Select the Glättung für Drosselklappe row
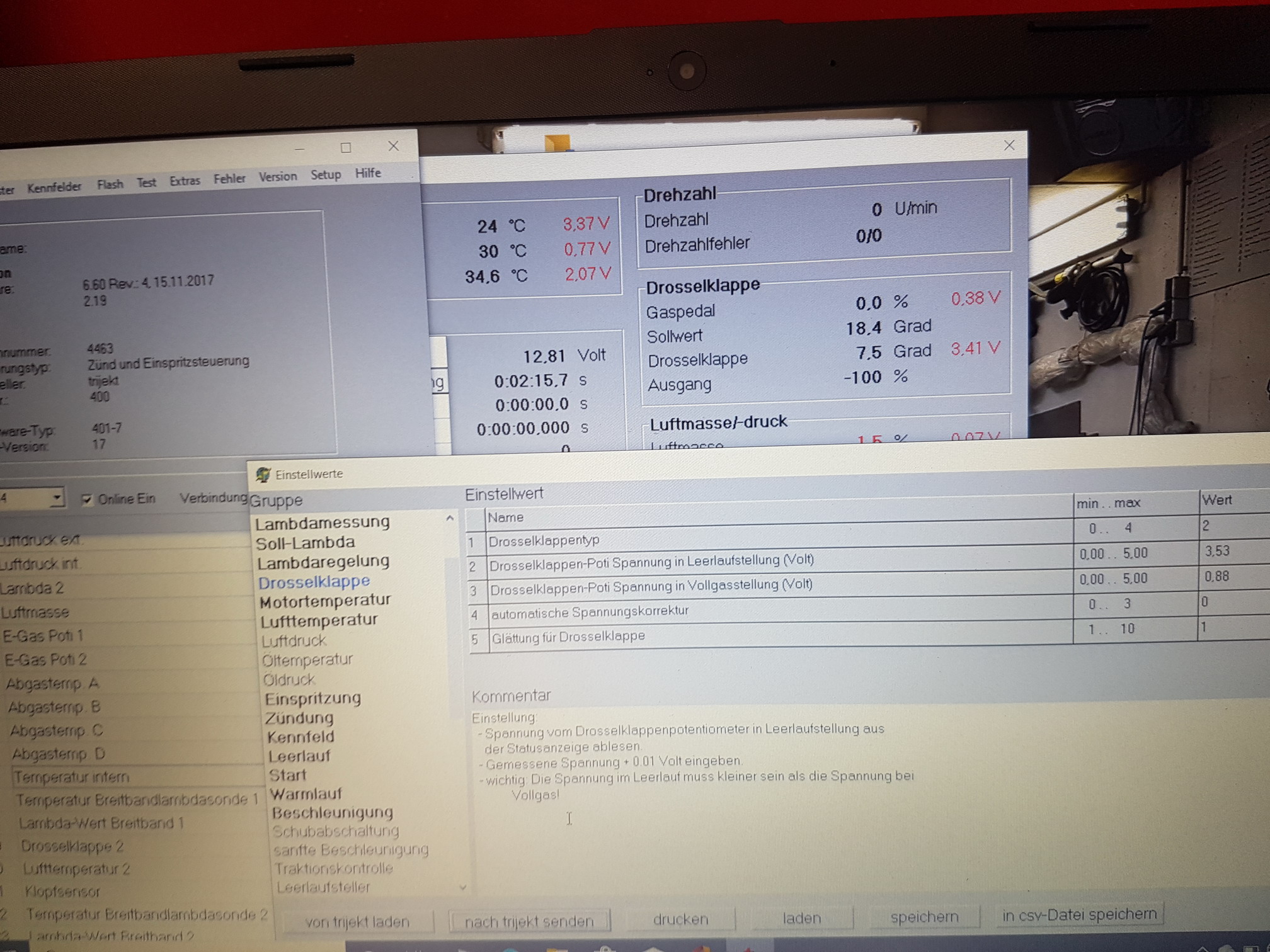This screenshot has height=952, width=1270. pyautogui.click(x=568, y=637)
